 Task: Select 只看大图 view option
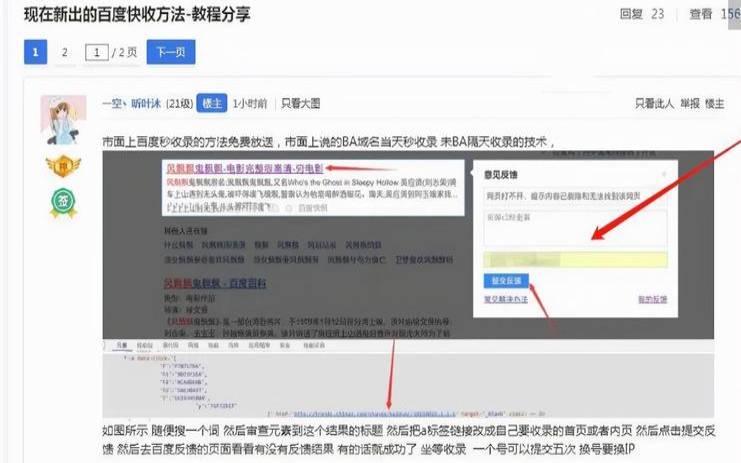pyautogui.click(x=301, y=103)
